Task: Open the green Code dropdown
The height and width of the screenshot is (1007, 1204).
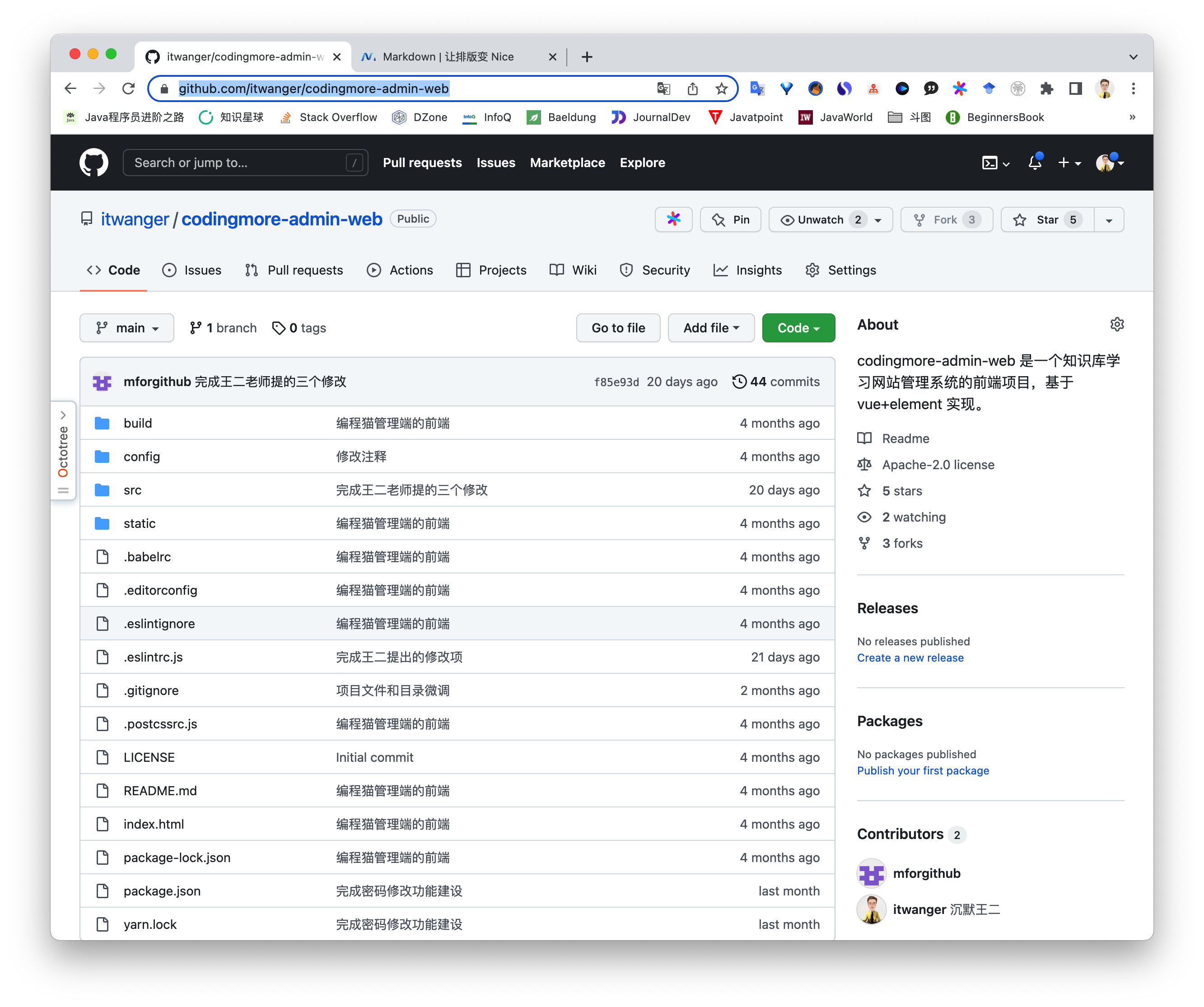Action: 798,328
